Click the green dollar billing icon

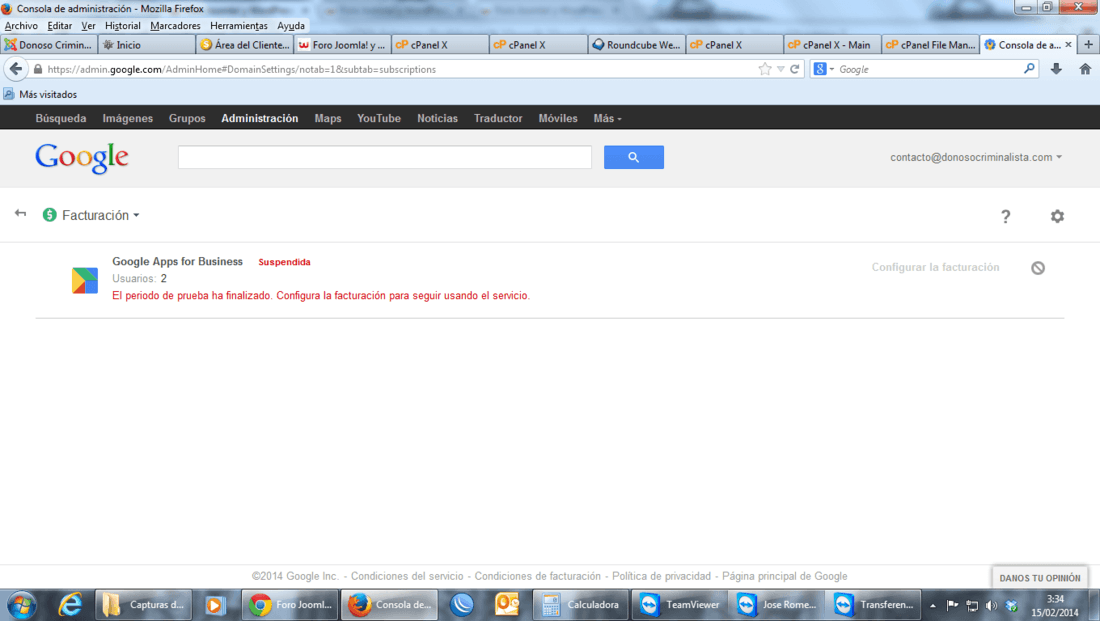point(49,215)
